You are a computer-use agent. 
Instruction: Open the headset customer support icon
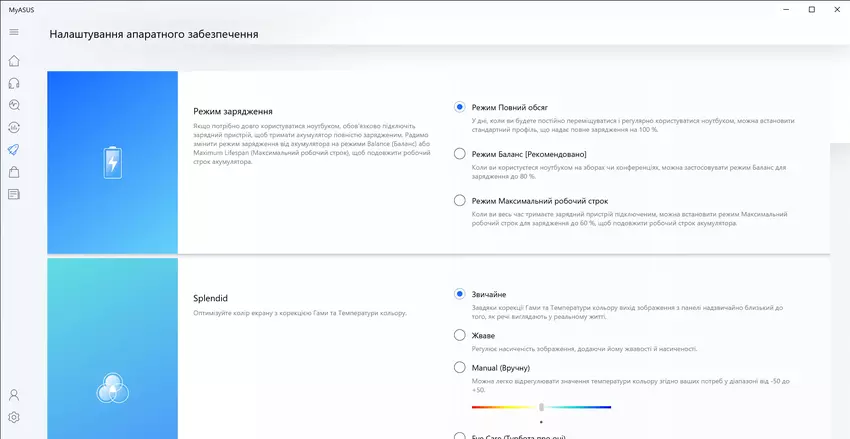pyautogui.click(x=14, y=83)
